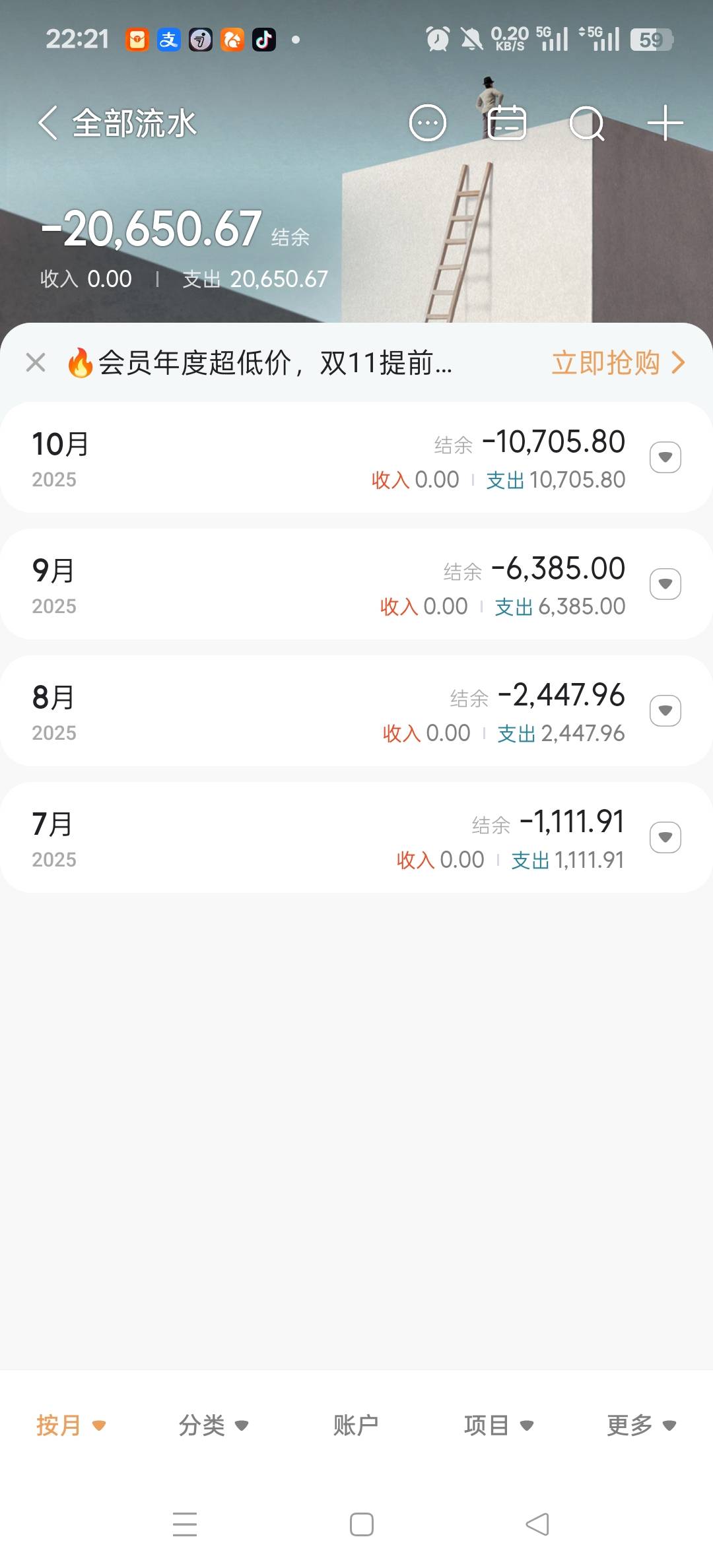Viewport: 713px width, 1568px height.
Task: Expand the 8月 2025 month entry
Action: pyautogui.click(x=665, y=711)
